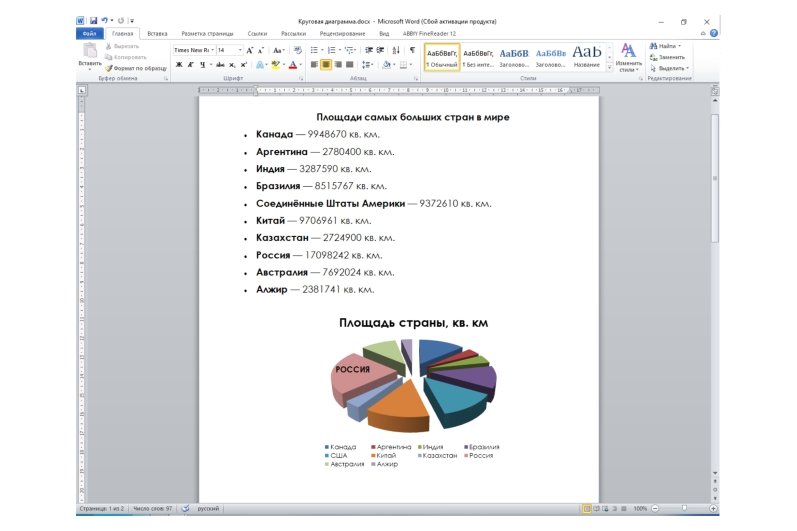Click Format Painter (Формат по образцу)
This screenshot has height=531, width=797.
pyautogui.click(x=136, y=68)
